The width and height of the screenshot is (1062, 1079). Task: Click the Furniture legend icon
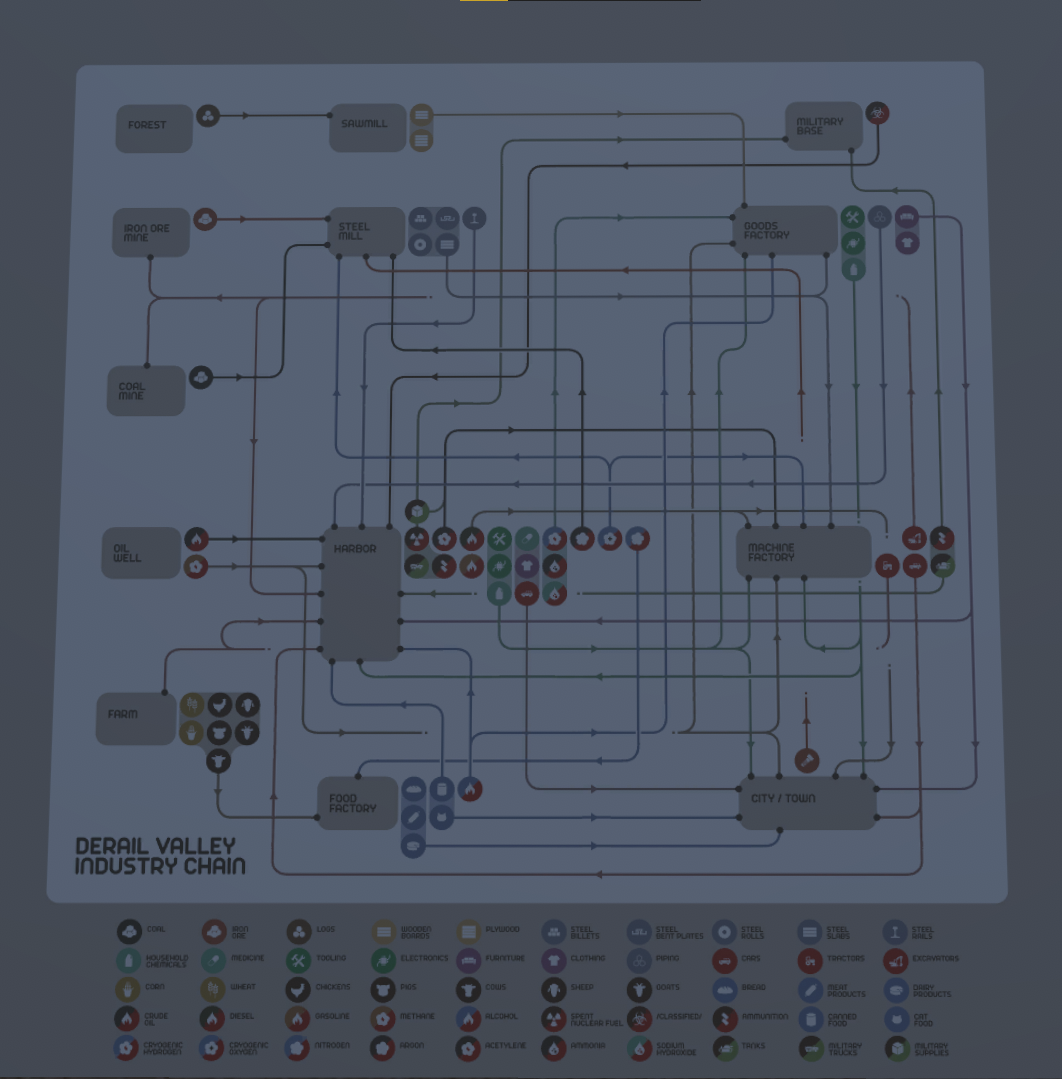coord(469,961)
